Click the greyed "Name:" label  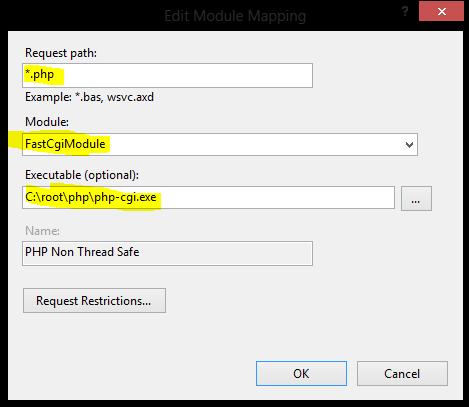pyautogui.click(x=42, y=231)
